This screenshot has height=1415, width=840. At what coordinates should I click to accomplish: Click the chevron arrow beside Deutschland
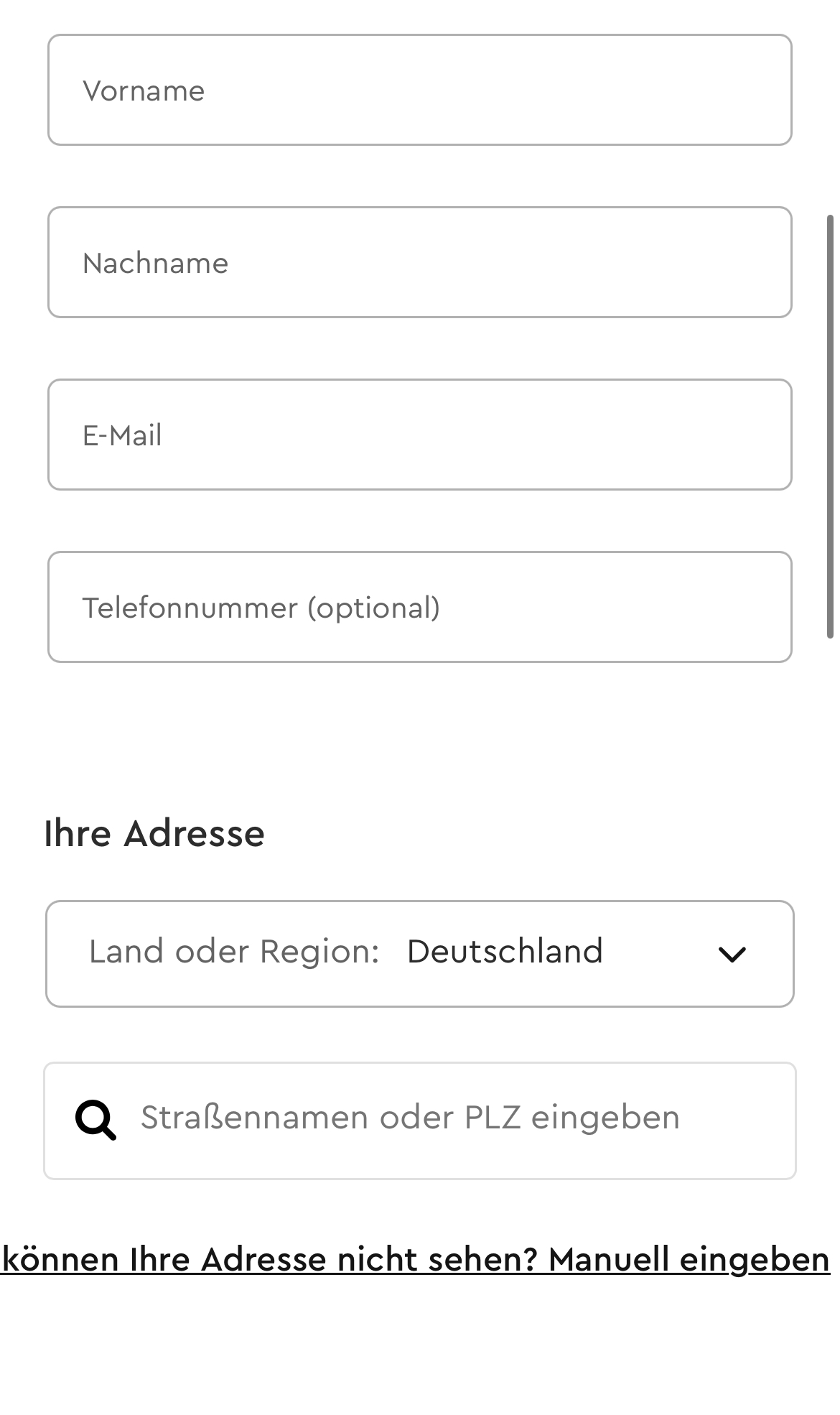[732, 955]
